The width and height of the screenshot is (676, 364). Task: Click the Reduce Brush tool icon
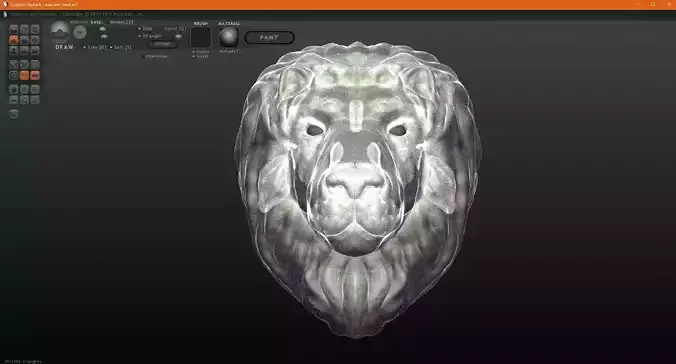pyautogui.click(x=13, y=65)
